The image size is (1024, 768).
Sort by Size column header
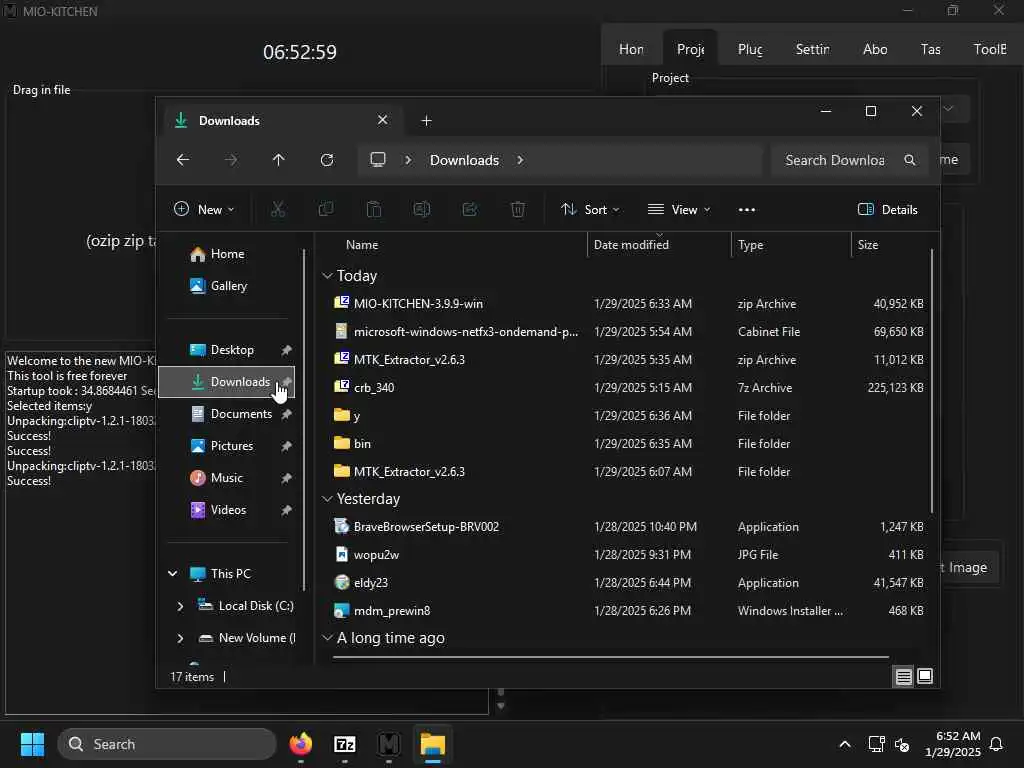[x=890, y=245]
